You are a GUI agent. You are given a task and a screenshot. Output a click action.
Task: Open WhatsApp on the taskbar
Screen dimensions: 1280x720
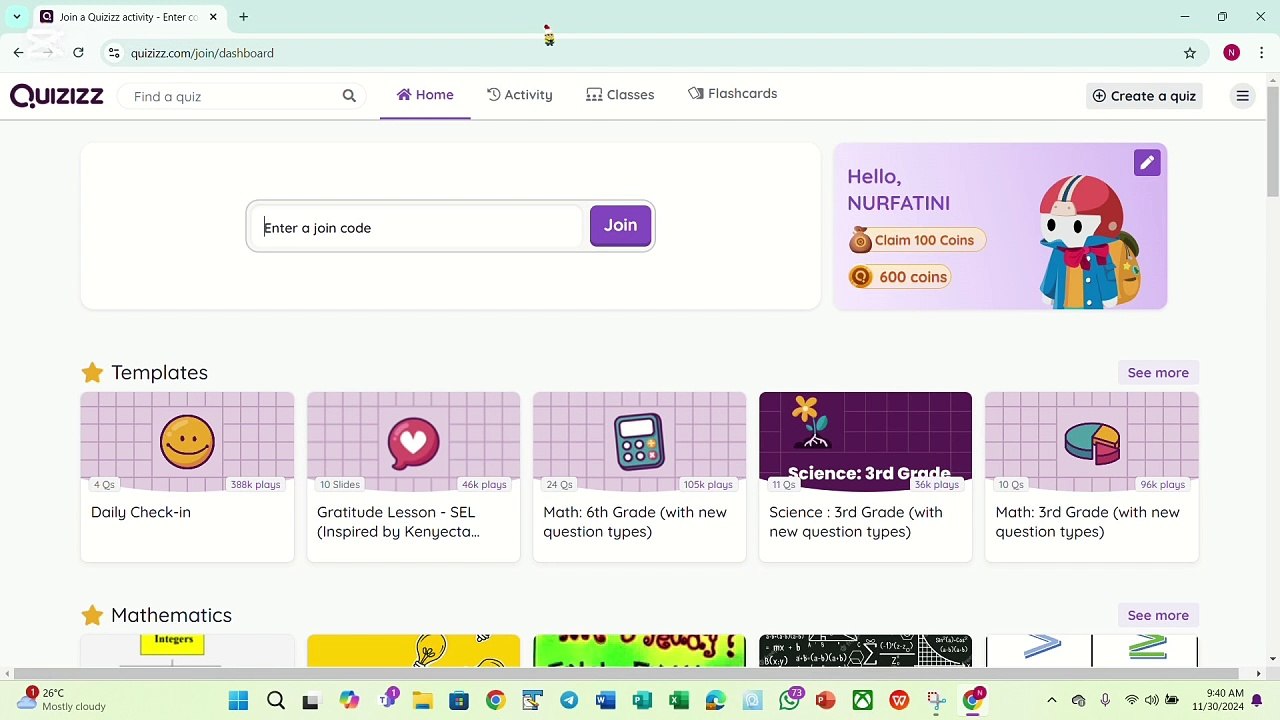tap(790, 700)
